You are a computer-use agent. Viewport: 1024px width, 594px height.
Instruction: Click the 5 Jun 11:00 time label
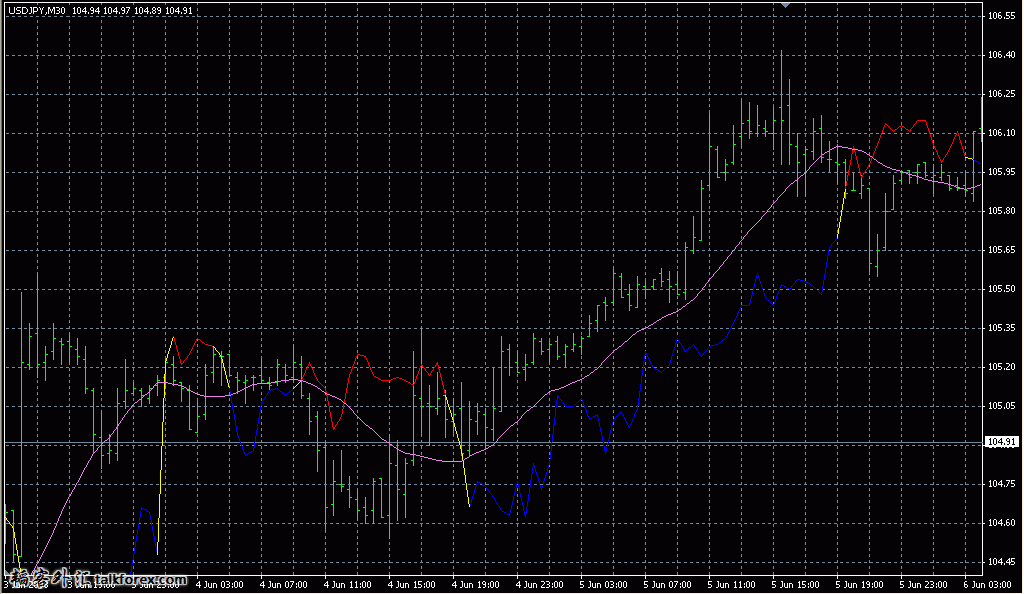(x=731, y=585)
